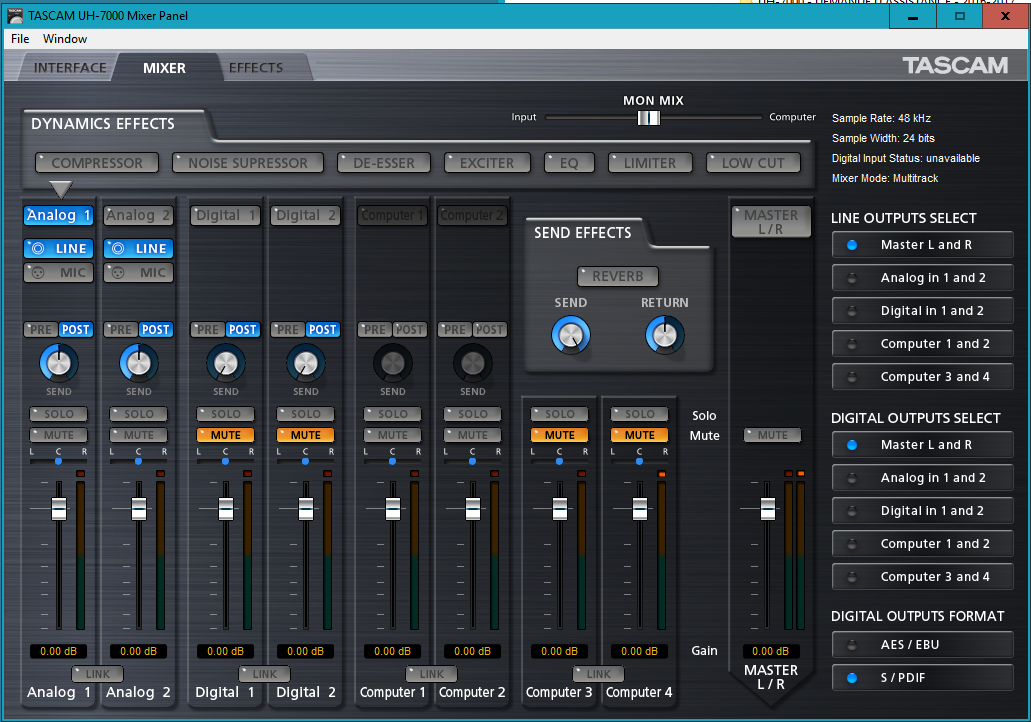Image resolution: width=1031 pixels, height=722 pixels.
Task: Click the reverb RETURN knob
Action: 664,335
